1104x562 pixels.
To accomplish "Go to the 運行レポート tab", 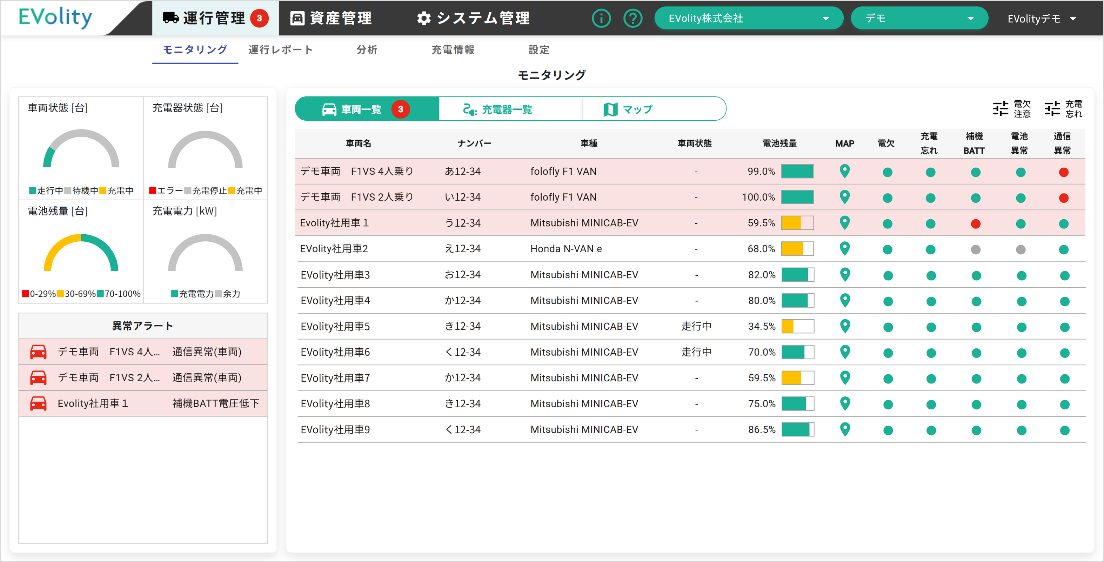I will tap(280, 50).
